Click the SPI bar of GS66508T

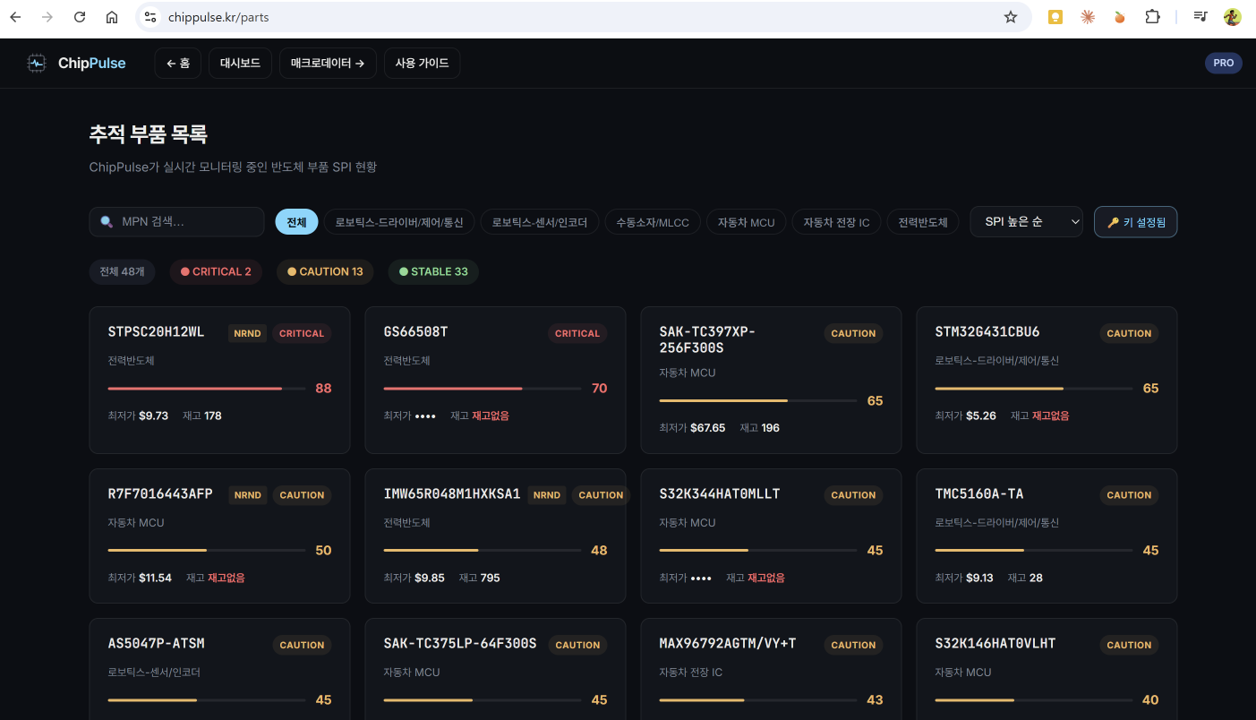(x=482, y=388)
